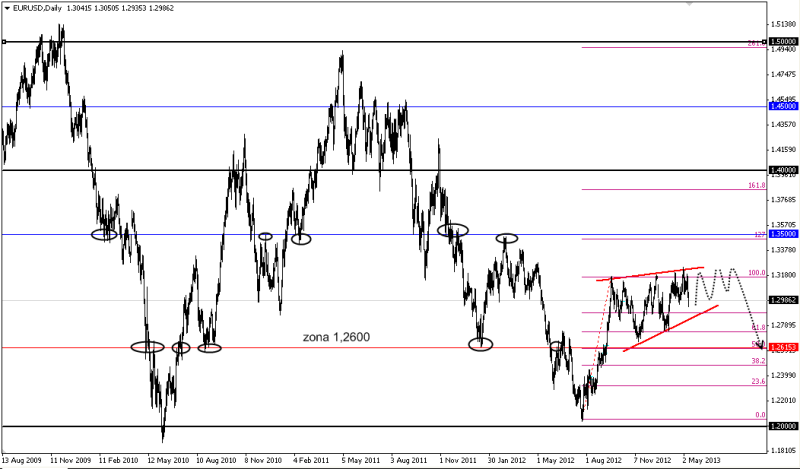Select the blue 1.45000 price tag
Screen dimensions: 800x469
[781, 106]
